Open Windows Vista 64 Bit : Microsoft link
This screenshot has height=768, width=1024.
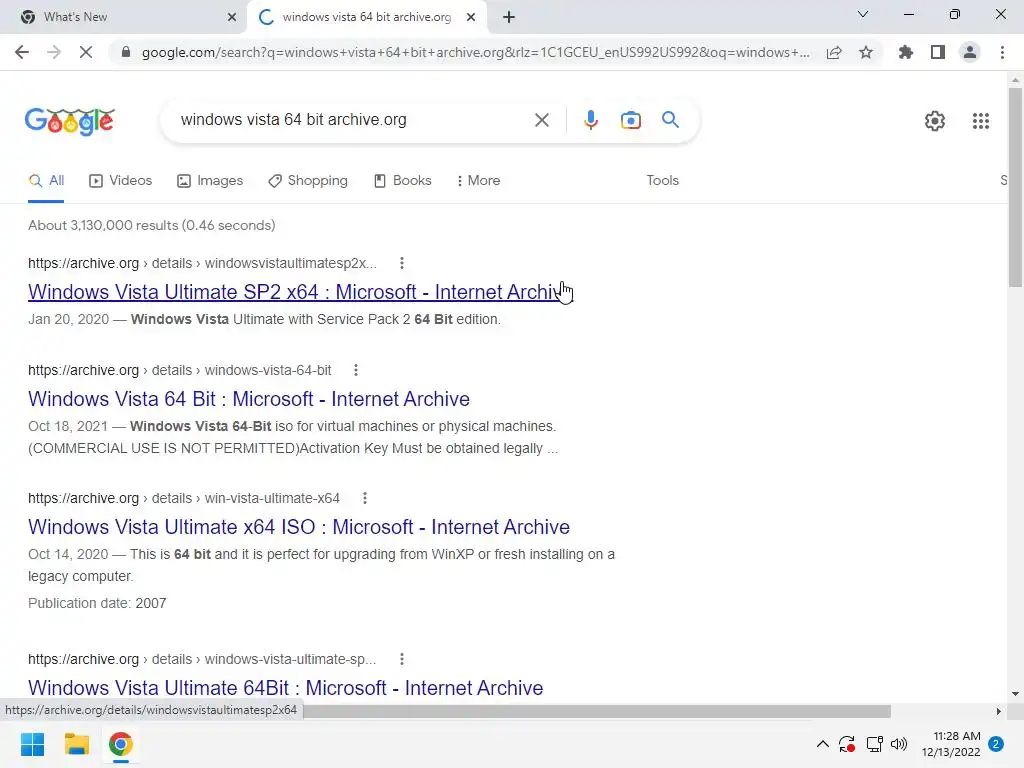(249, 399)
